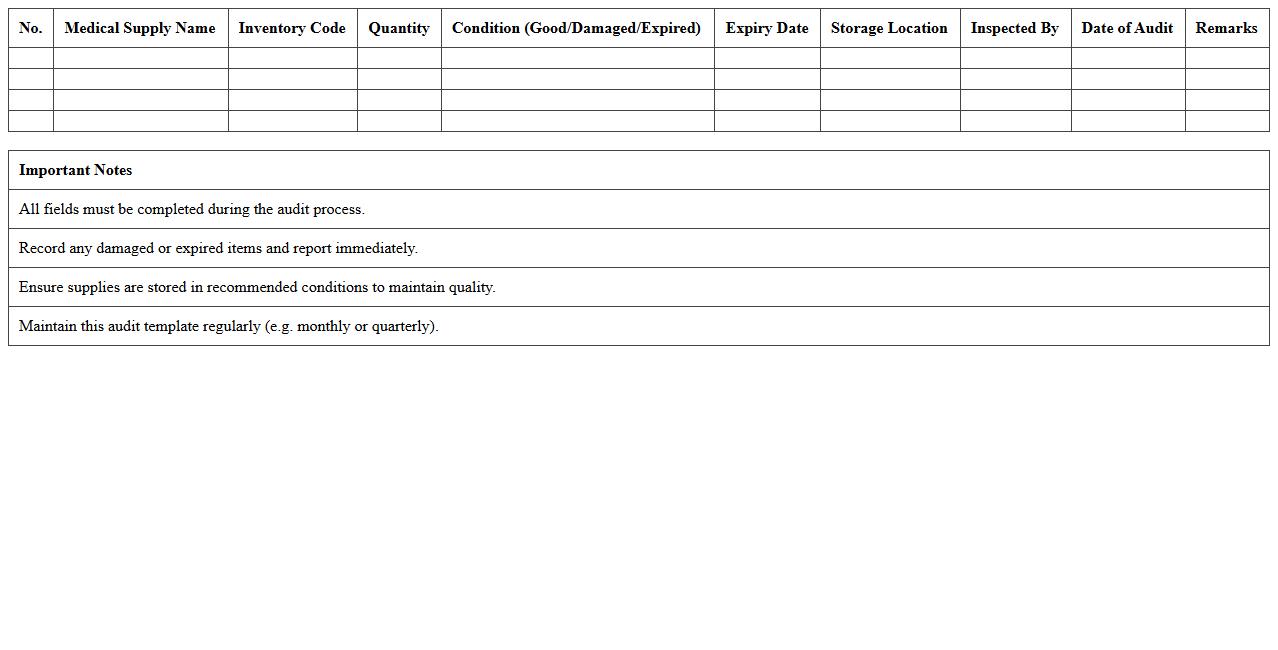The image size is (1278, 650).
Task: Click the 'Condition (Good/Damaged/Expired)' header
Action: 577,28
